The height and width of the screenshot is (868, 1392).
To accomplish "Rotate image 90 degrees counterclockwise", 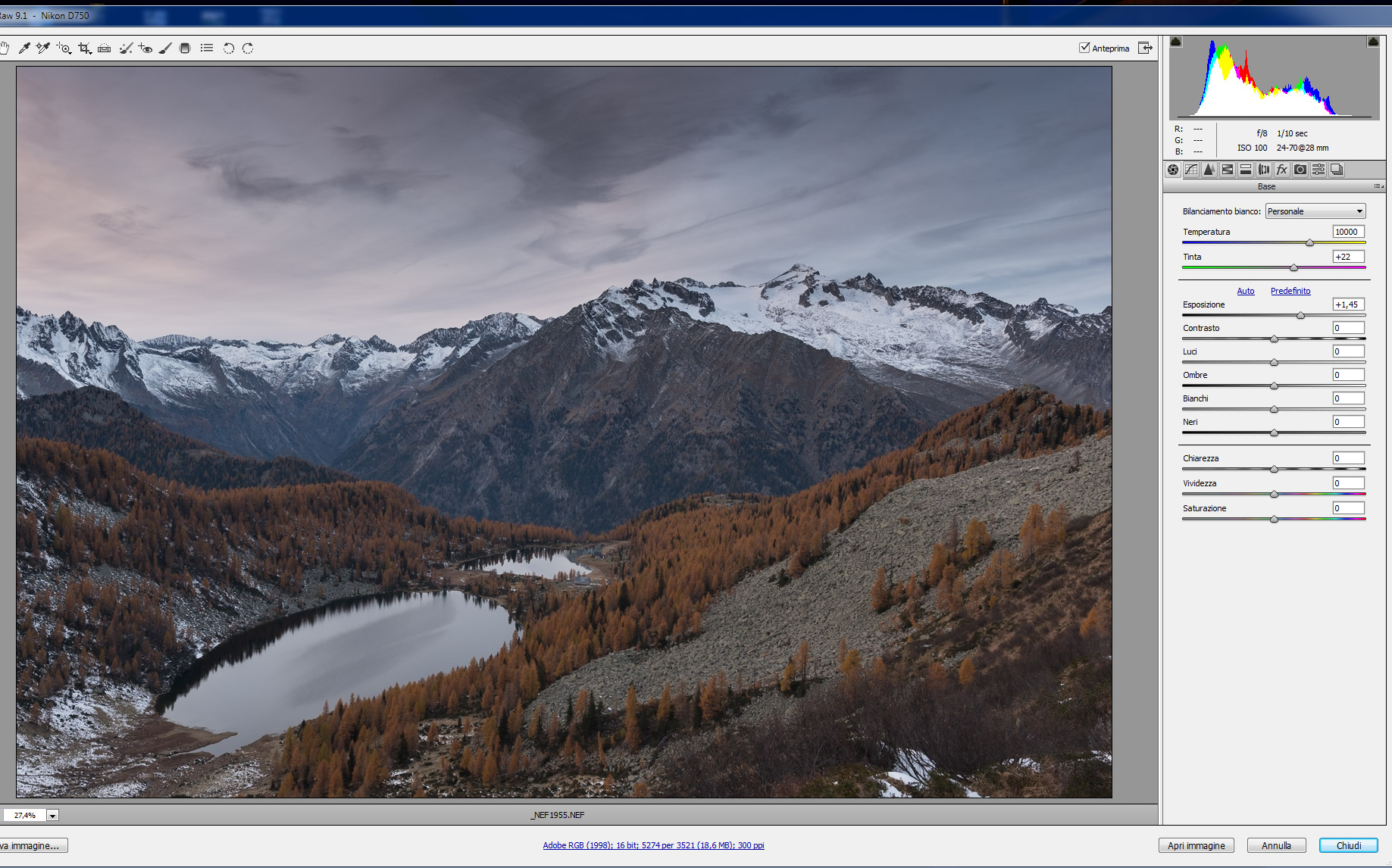I will 228,48.
